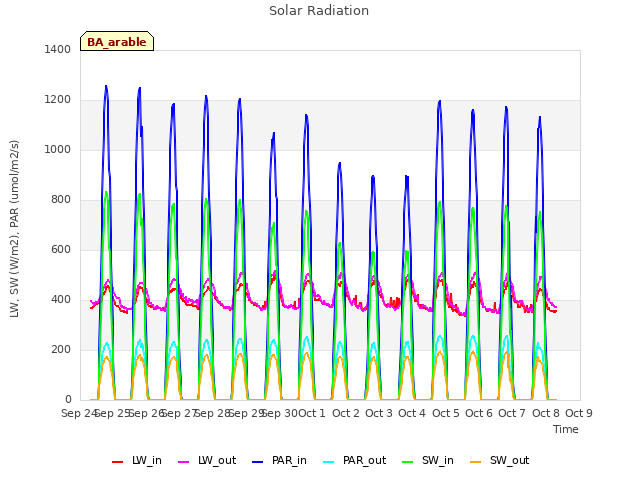Click the BA_arable site label
640x480 pixels.
click(117, 42)
